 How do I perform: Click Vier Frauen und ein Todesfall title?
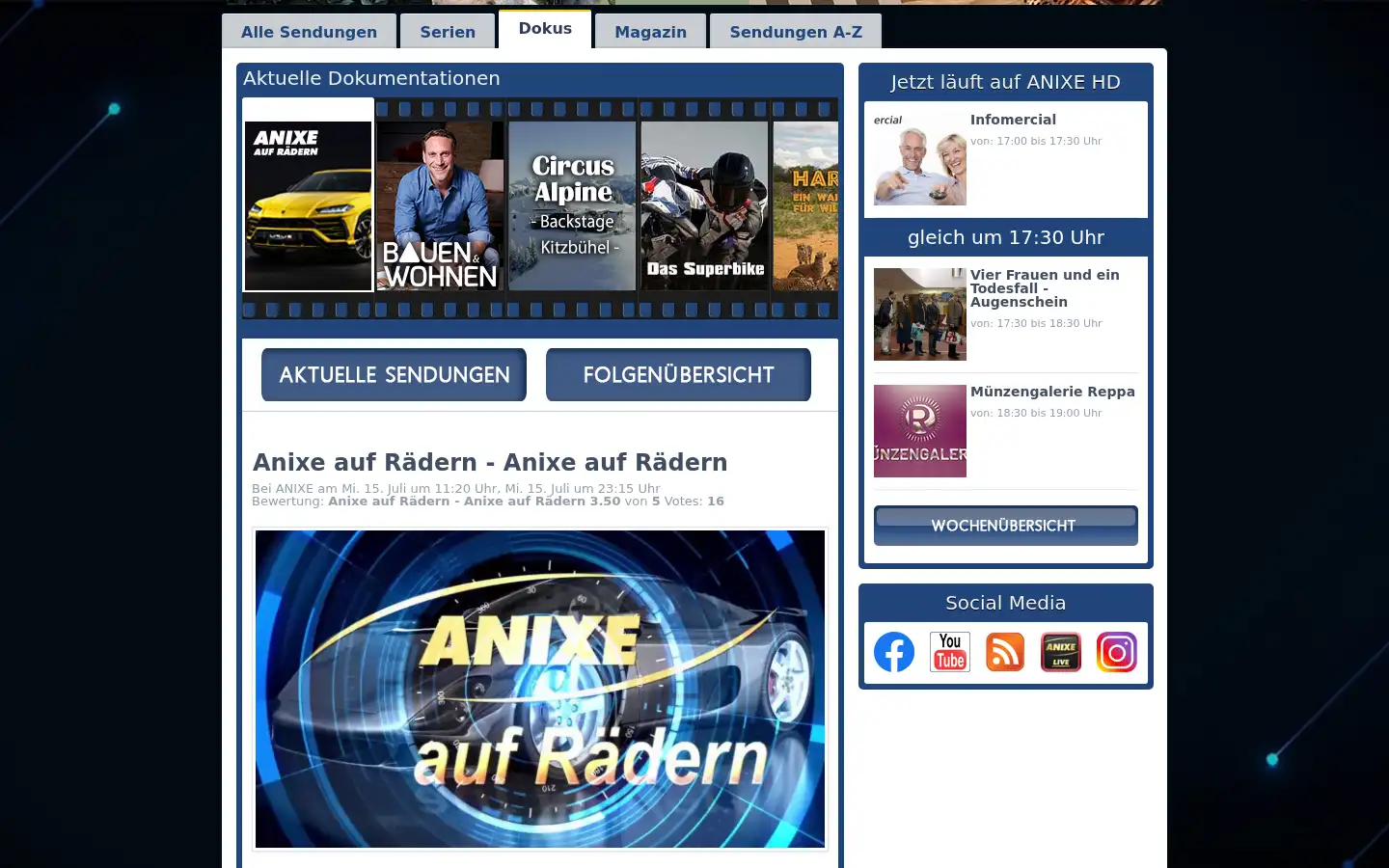point(1045,288)
